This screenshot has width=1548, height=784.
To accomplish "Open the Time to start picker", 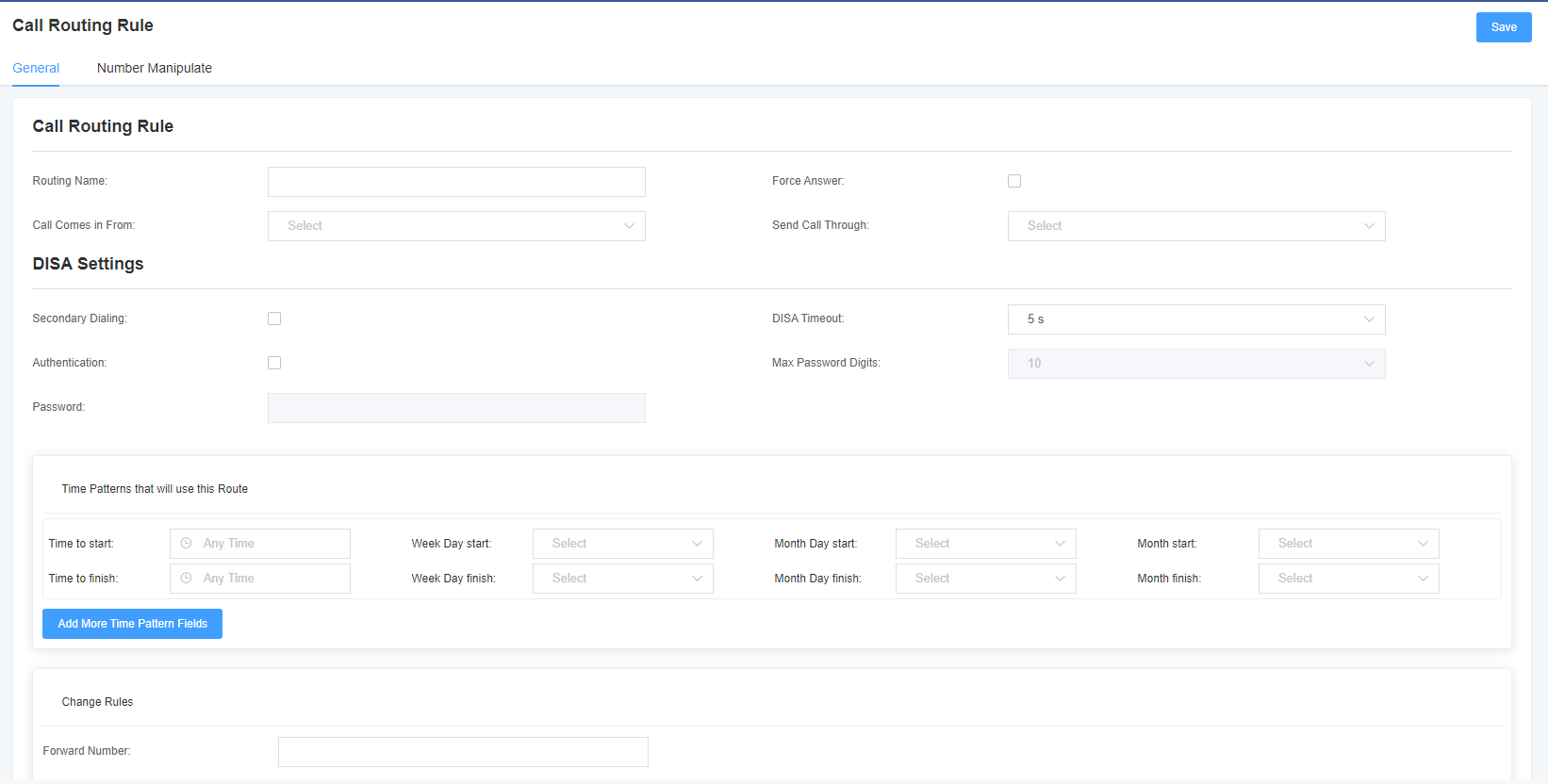I will coord(260,544).
